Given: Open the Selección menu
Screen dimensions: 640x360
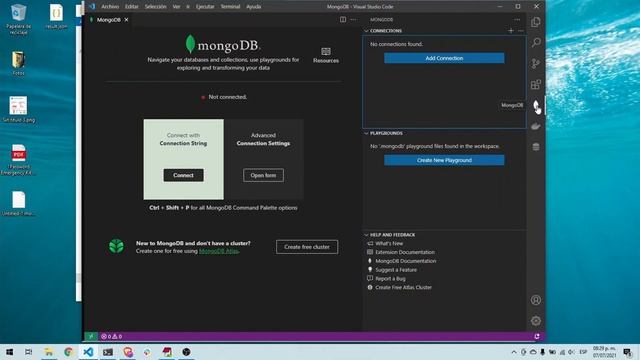Looking at the screenshot, I should [155, 7].
